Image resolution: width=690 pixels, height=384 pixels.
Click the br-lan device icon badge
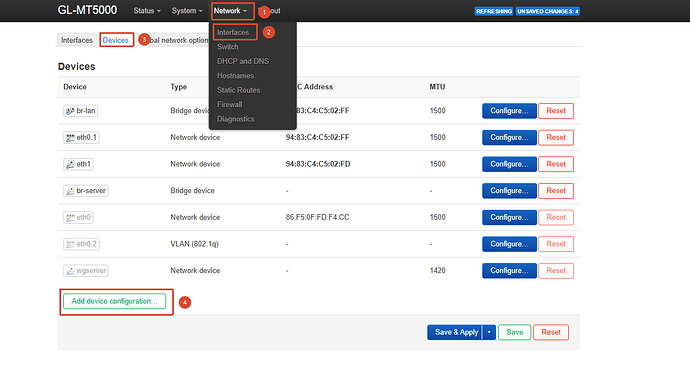(80, 111)
